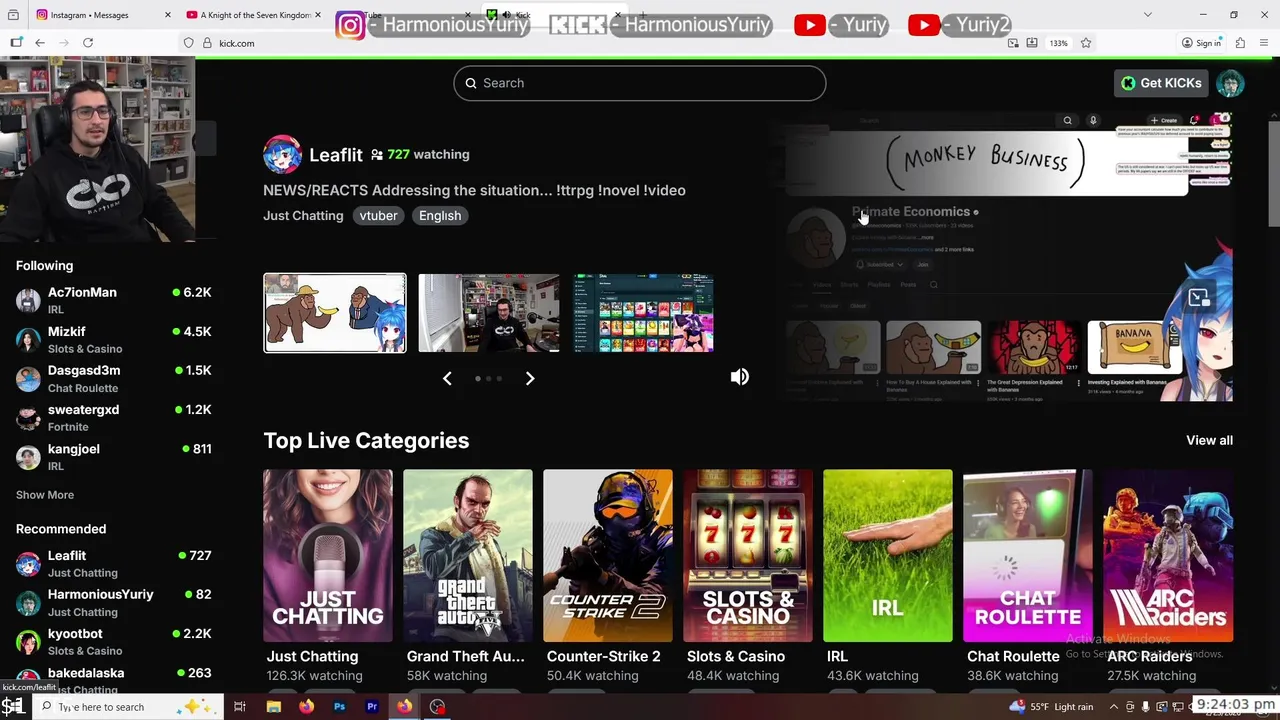Open the Firefox view icon left of tabs
The image size is (1280, 720).
click(13, 15)
